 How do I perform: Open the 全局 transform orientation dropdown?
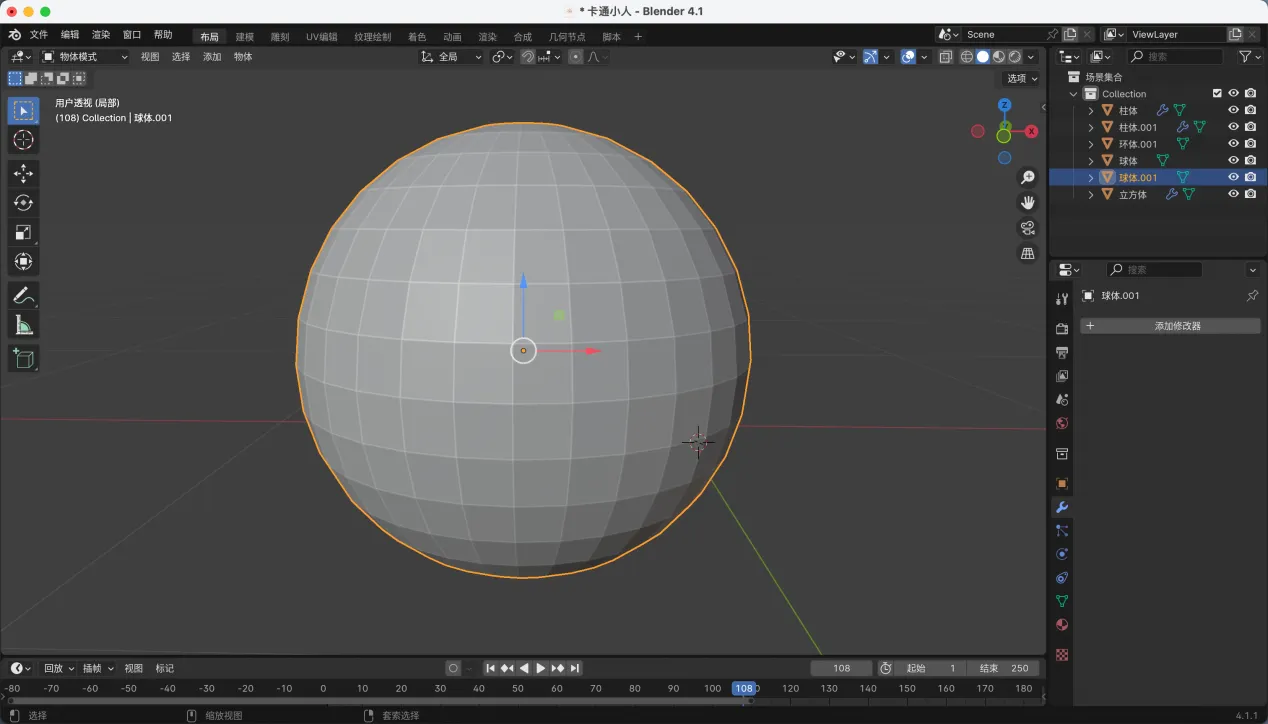(x=452, y=57)
